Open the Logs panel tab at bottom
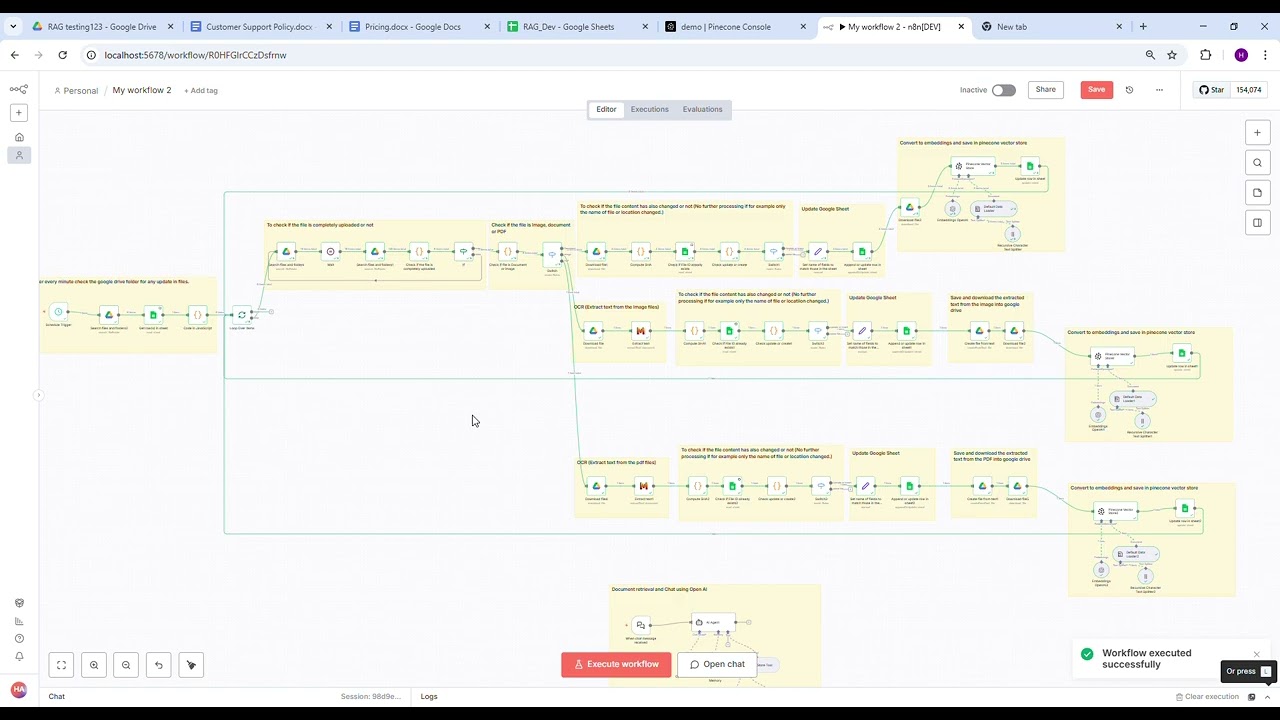Screen dimensions: 1280x720 [x=429, y=696]
